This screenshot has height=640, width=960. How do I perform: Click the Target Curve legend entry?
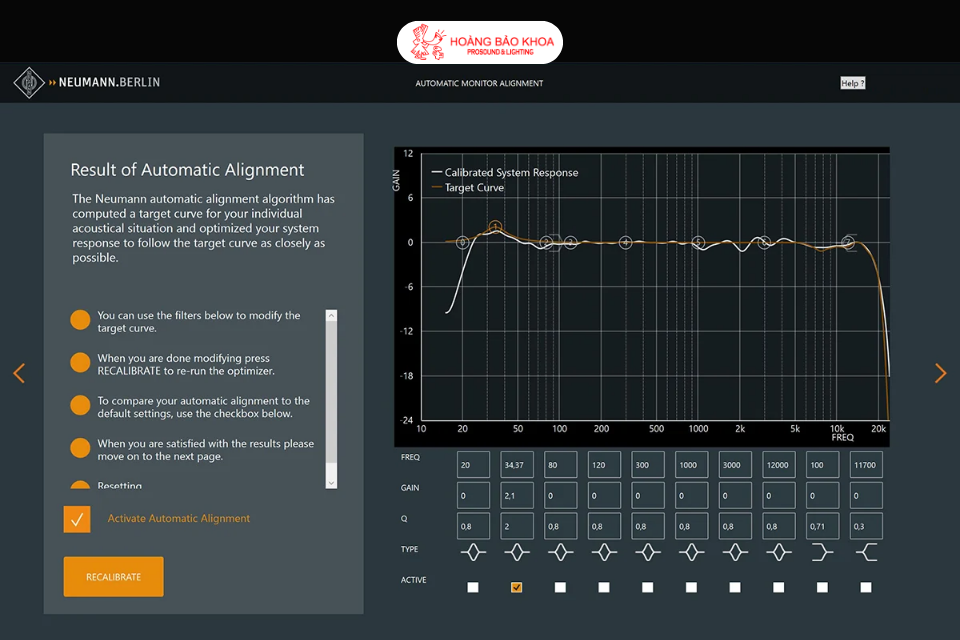pyautogui.click(x=468, y=187)
